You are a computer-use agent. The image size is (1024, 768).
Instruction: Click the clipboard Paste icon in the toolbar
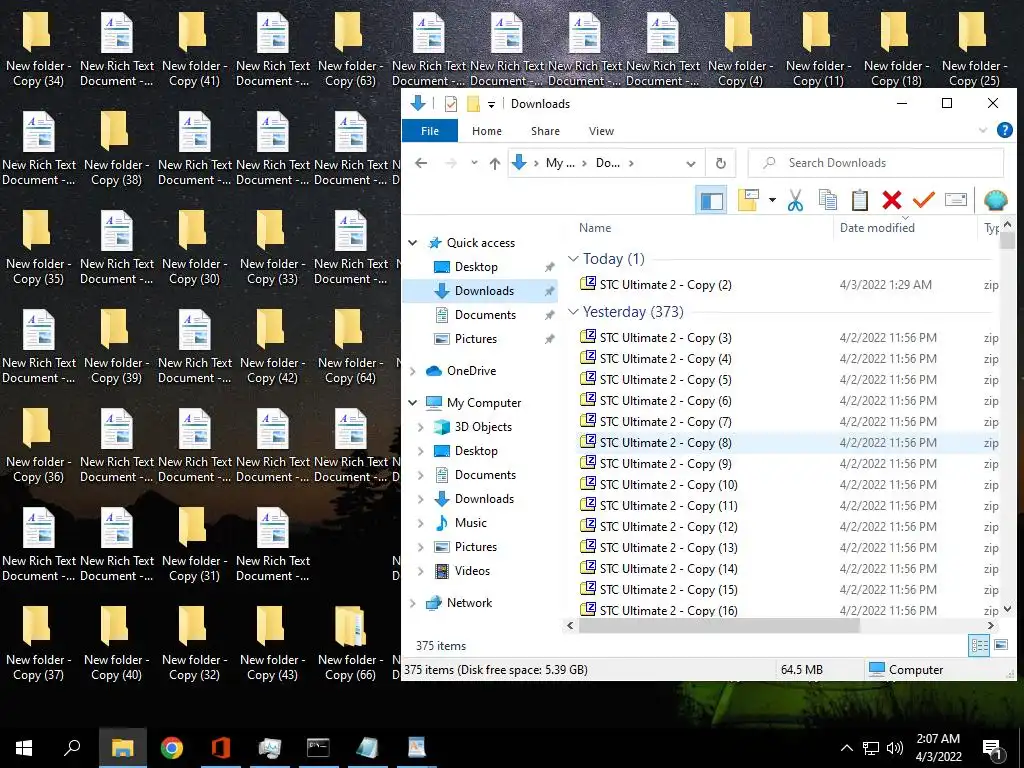859,200
